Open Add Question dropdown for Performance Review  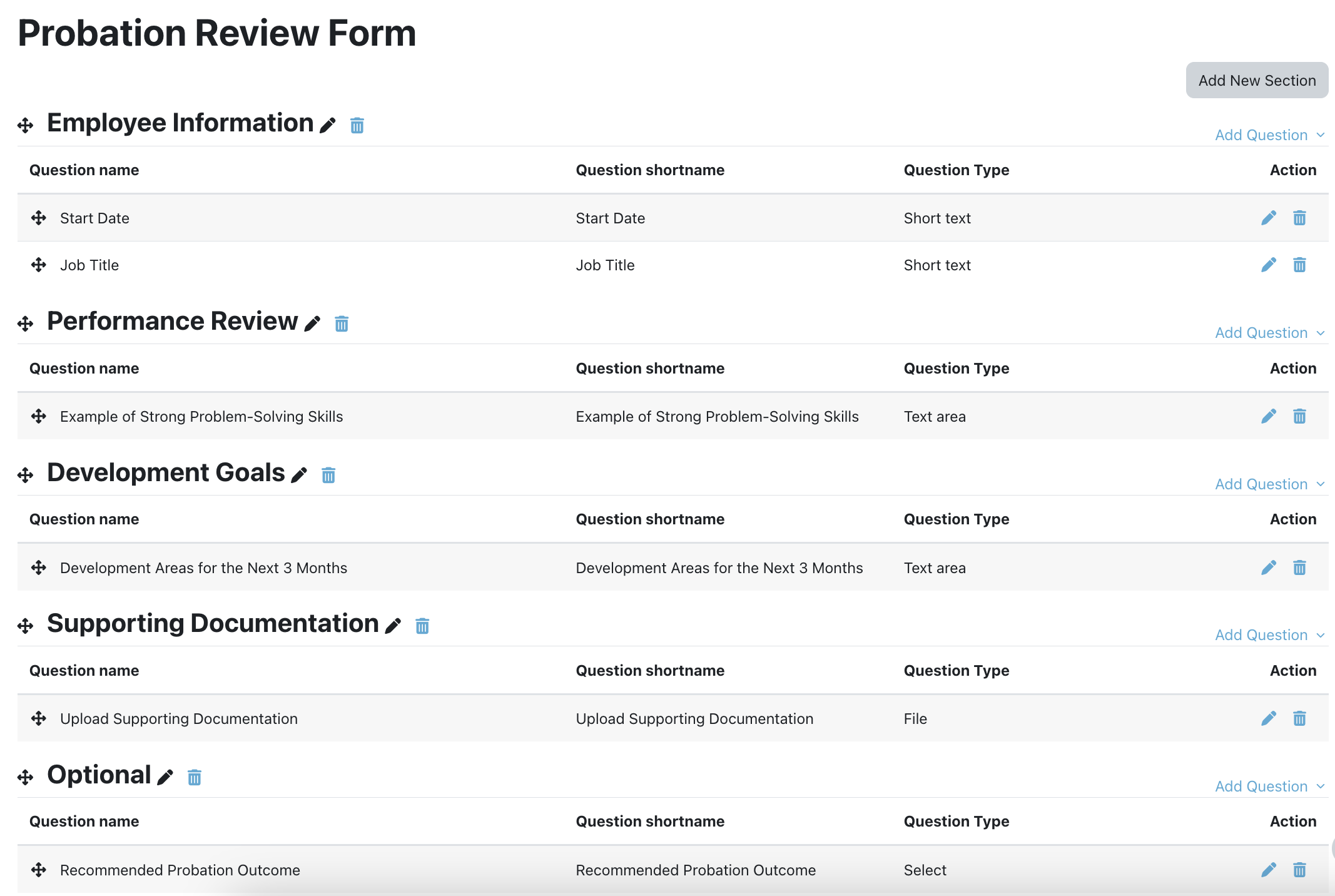click(1269, 333)
